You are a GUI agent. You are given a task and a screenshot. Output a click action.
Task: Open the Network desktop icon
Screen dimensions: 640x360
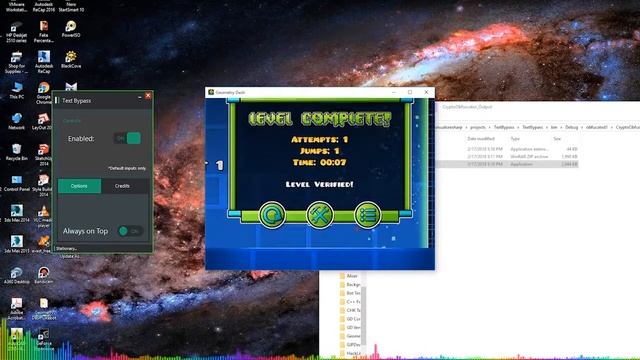pos(16,122)
